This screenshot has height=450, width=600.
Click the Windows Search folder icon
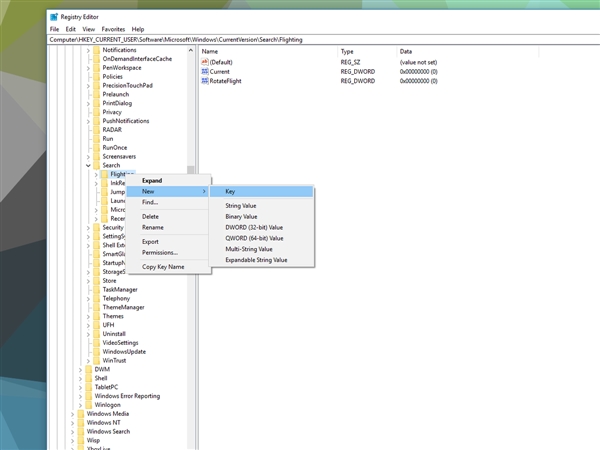coord(81,431)
